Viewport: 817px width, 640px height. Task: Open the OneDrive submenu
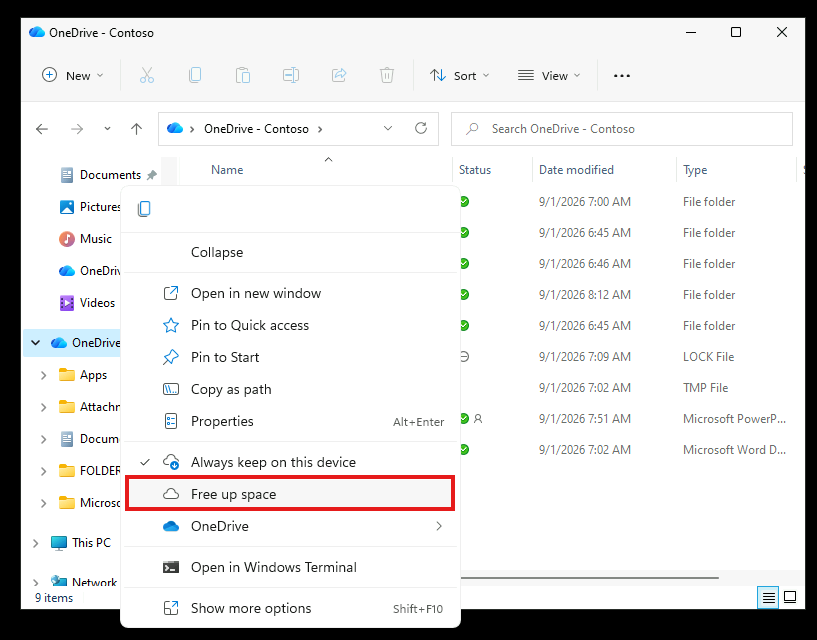click(290, 526)
